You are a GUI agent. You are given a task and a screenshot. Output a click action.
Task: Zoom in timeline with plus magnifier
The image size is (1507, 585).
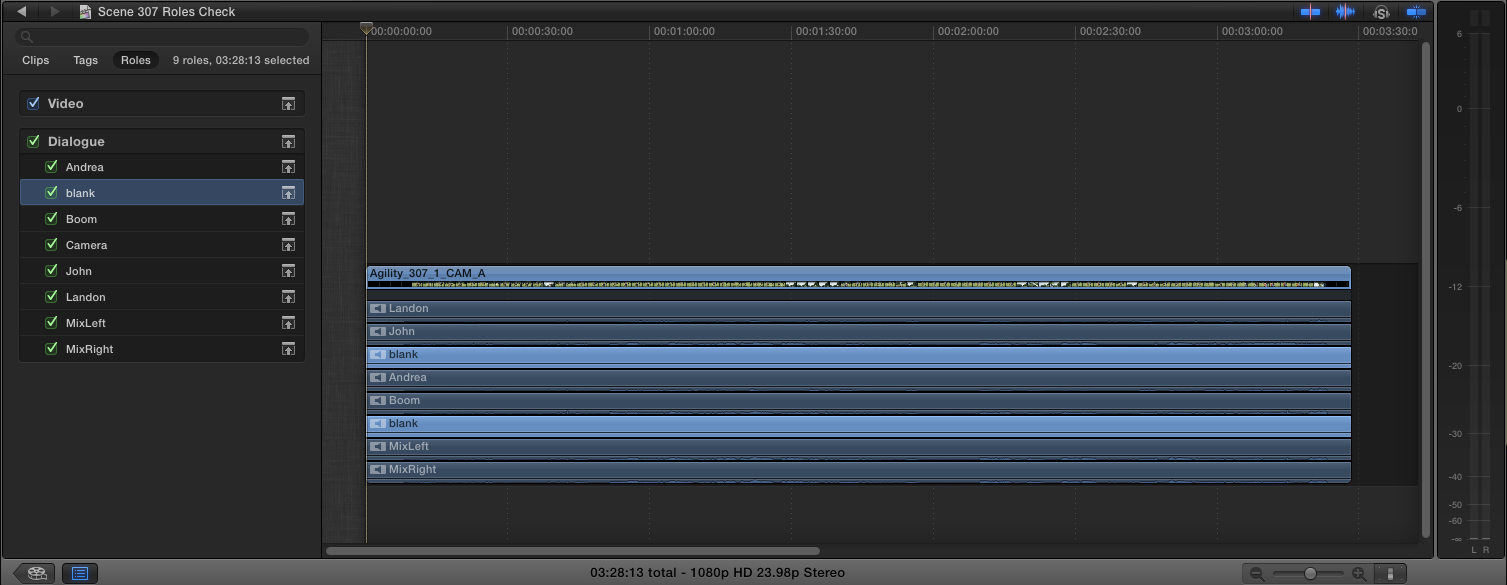click(x=1359, y=574)
